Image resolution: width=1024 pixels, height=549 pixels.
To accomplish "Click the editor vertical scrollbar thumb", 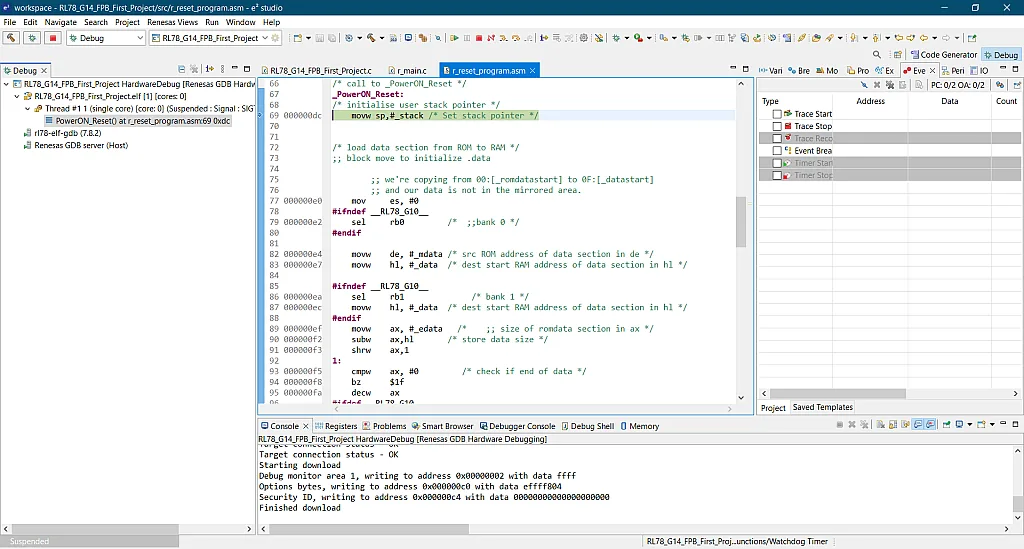I will 741,222.
